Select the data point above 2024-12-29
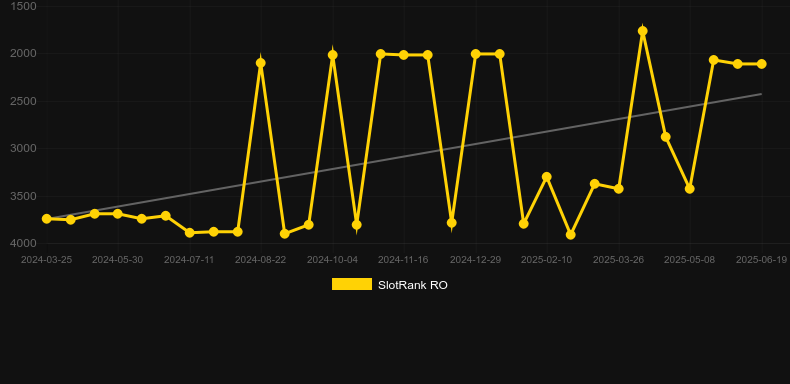 click(476, 54)
